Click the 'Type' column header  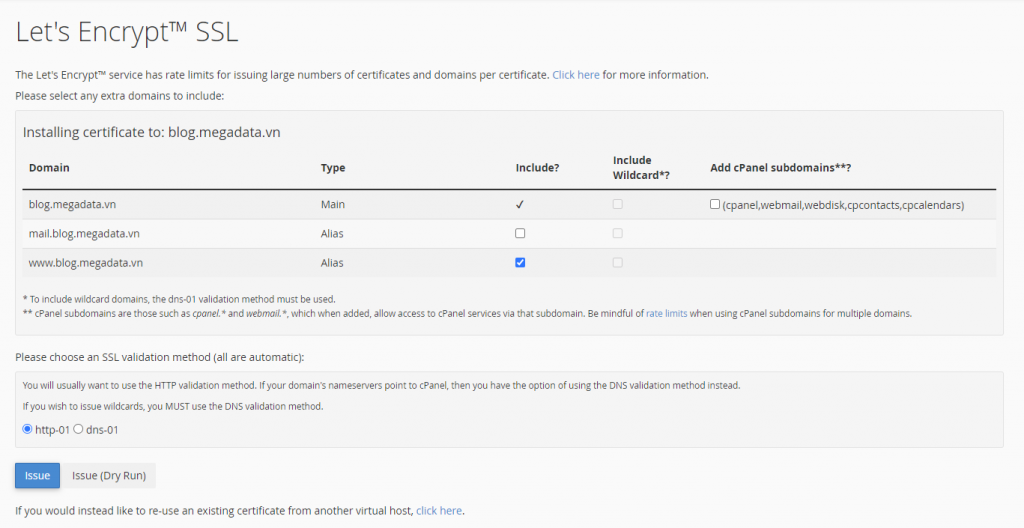(x=332, y=168)
